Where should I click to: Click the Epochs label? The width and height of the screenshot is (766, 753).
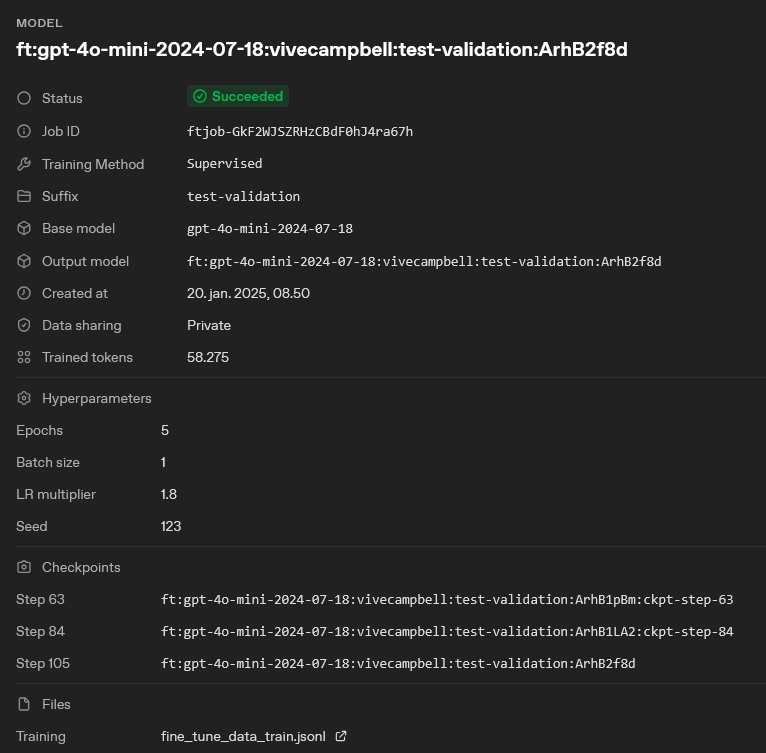click(40, 430)
